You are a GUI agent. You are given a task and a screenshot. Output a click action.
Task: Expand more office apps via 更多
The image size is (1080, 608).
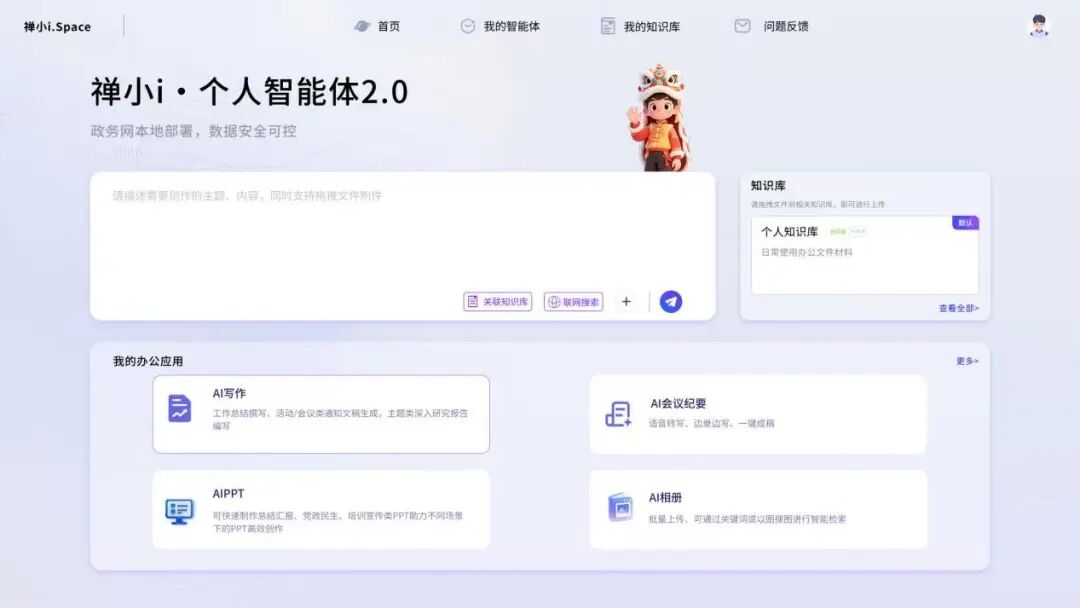pos(964,358)
